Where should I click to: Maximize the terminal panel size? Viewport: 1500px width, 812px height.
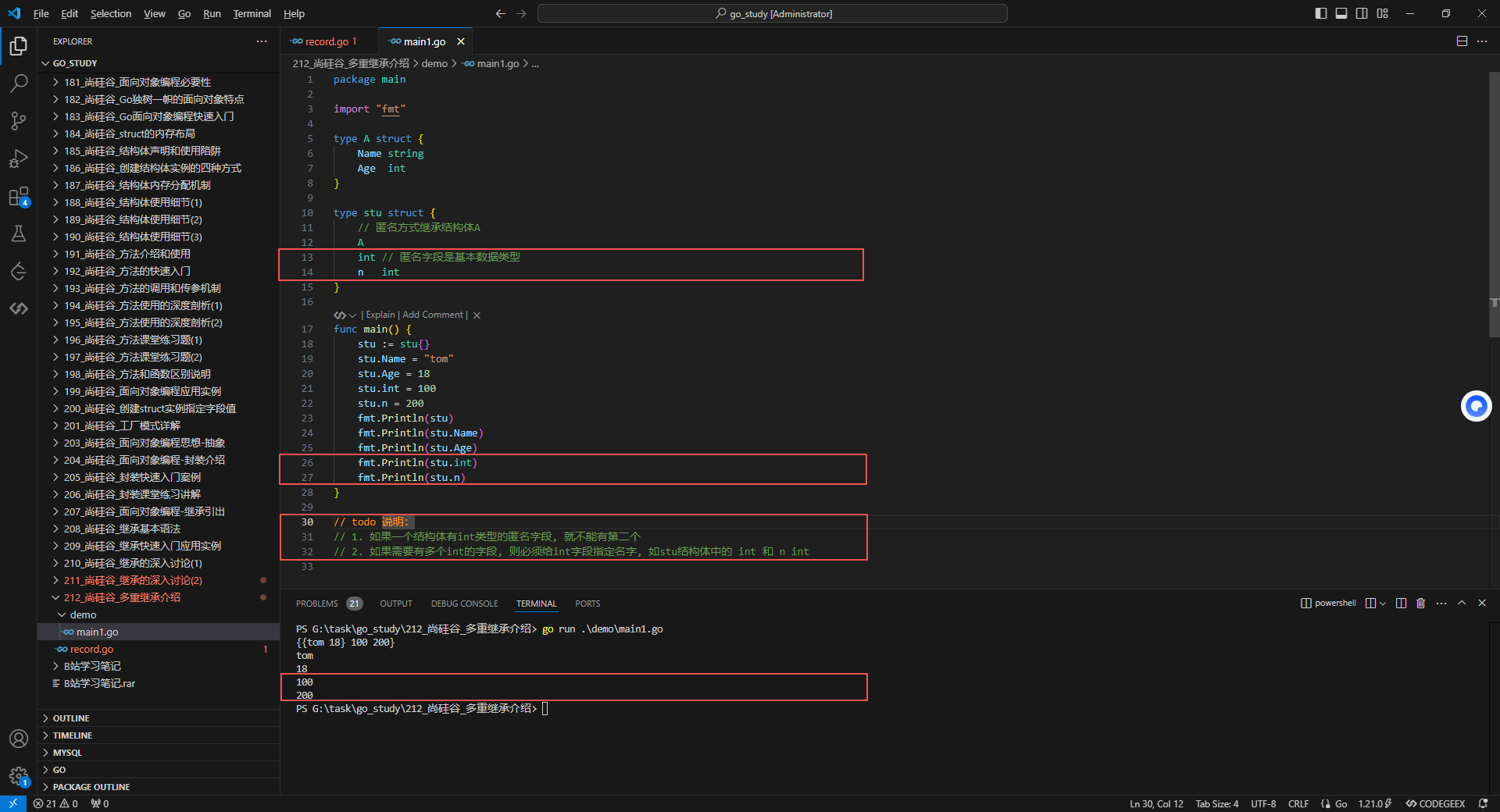pos(1462,604)
